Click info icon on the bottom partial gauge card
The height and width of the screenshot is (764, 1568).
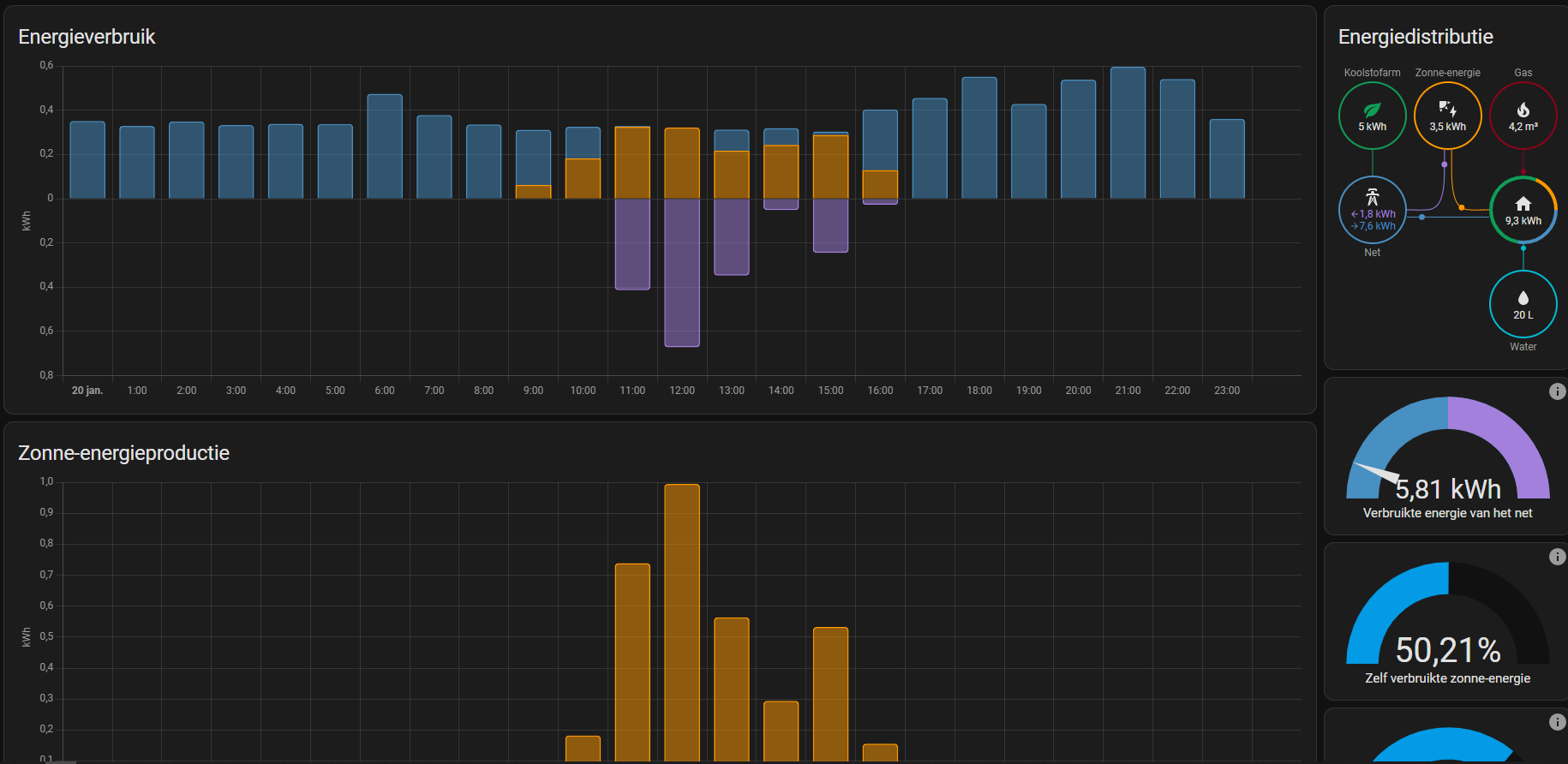pos(1557,722)
